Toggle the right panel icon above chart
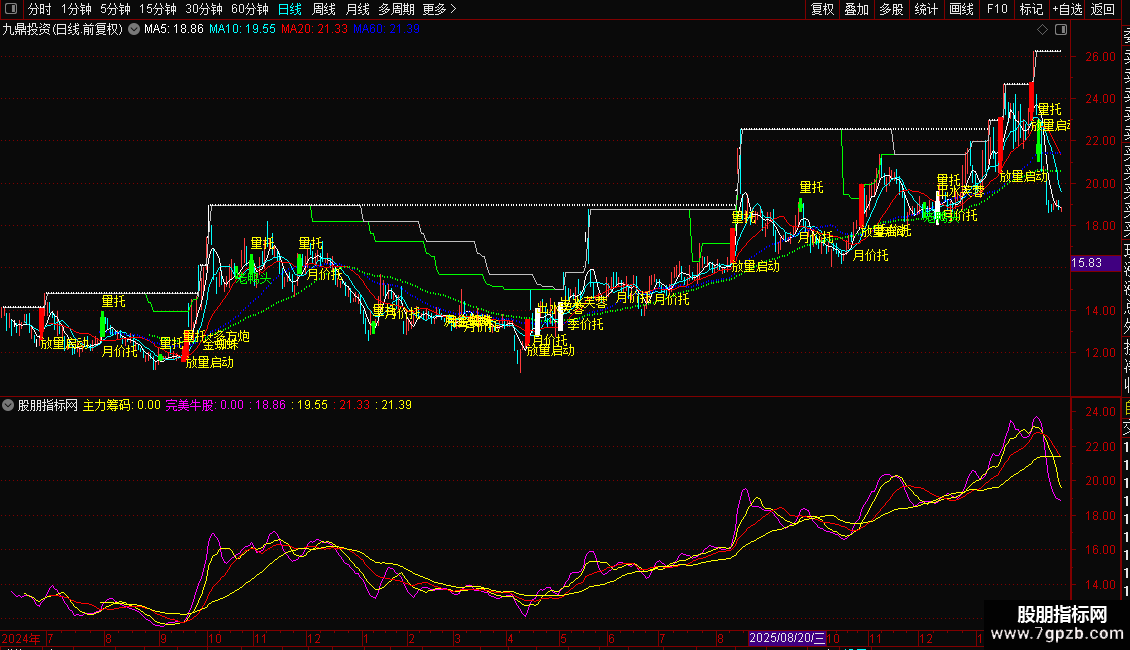This screenshot has width=1130, height=650. tap(1061, 30)
